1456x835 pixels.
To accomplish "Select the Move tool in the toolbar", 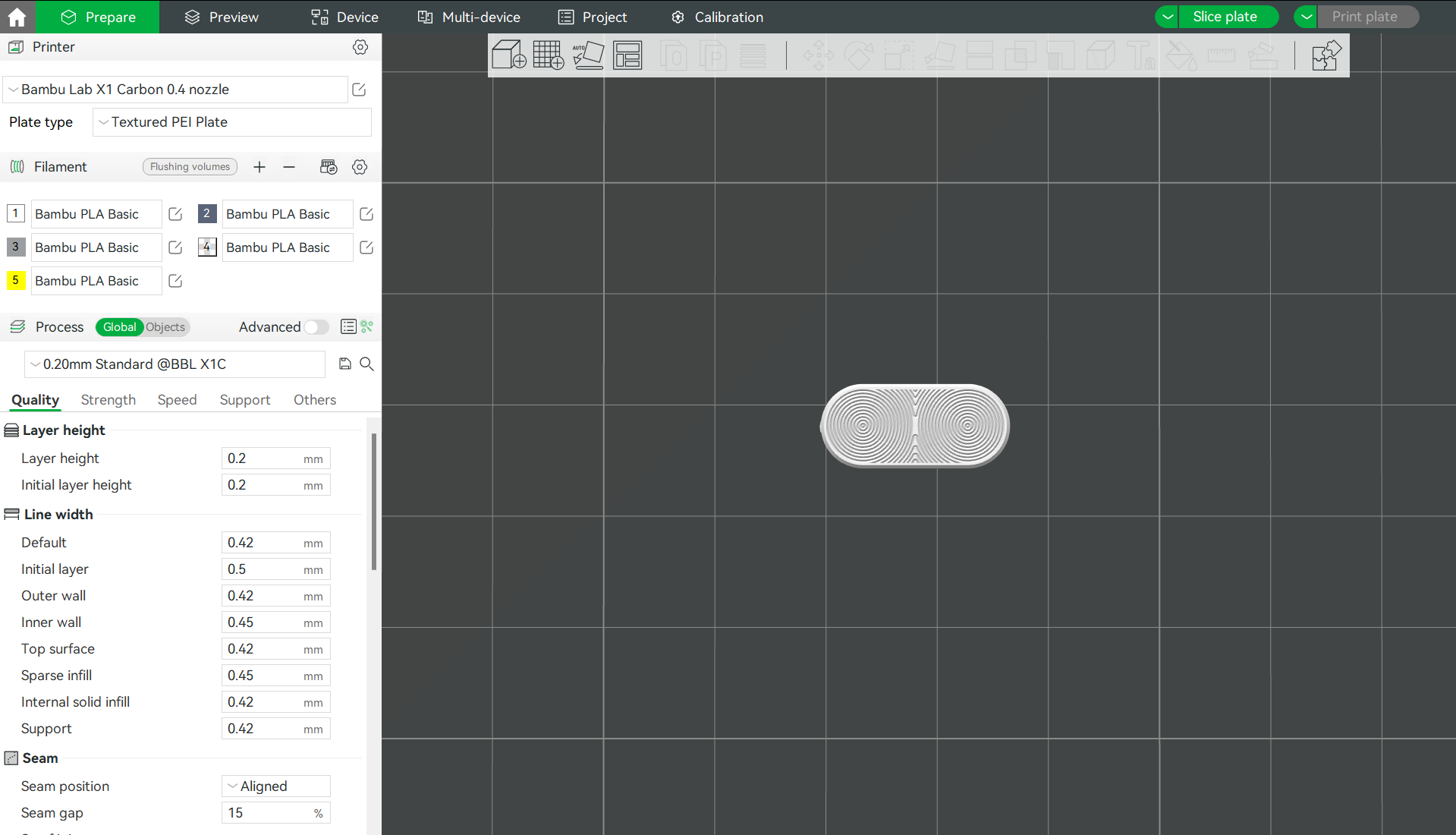I will 819,55.
